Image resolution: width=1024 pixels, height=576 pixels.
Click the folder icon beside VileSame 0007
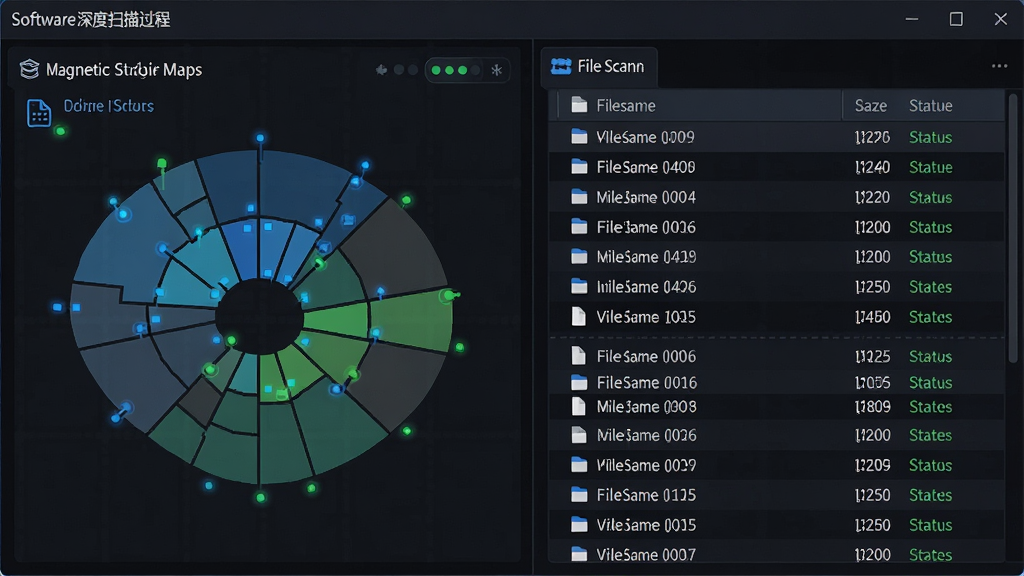pos(579,554)
